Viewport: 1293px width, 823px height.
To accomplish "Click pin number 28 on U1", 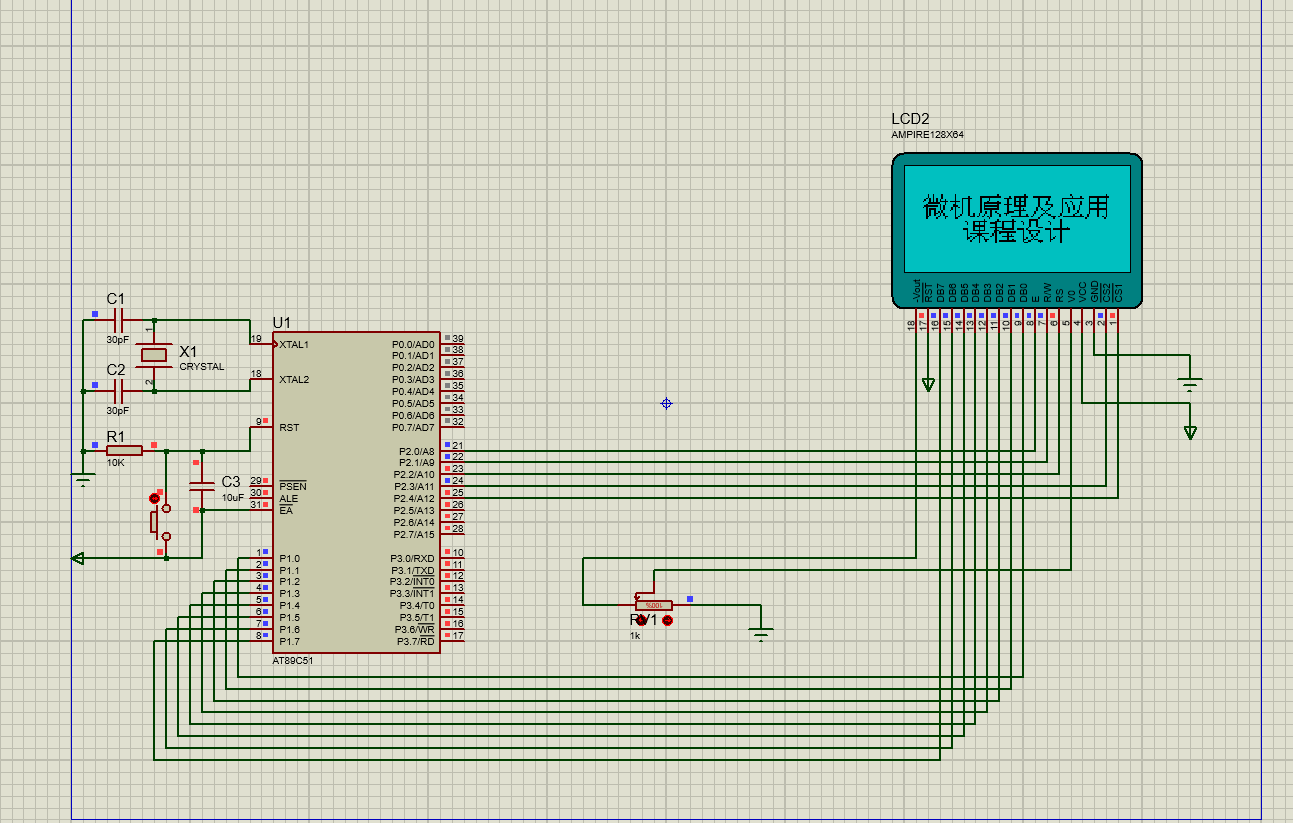I will [458, 528].
